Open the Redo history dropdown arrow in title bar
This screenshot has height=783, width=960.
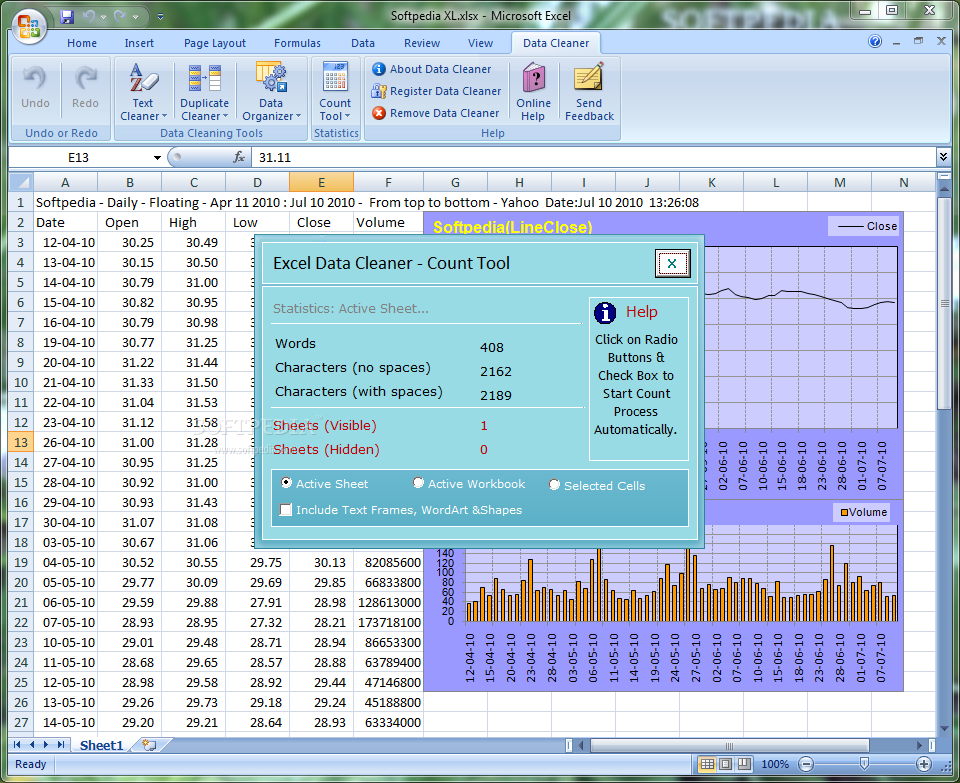(135, 17)
